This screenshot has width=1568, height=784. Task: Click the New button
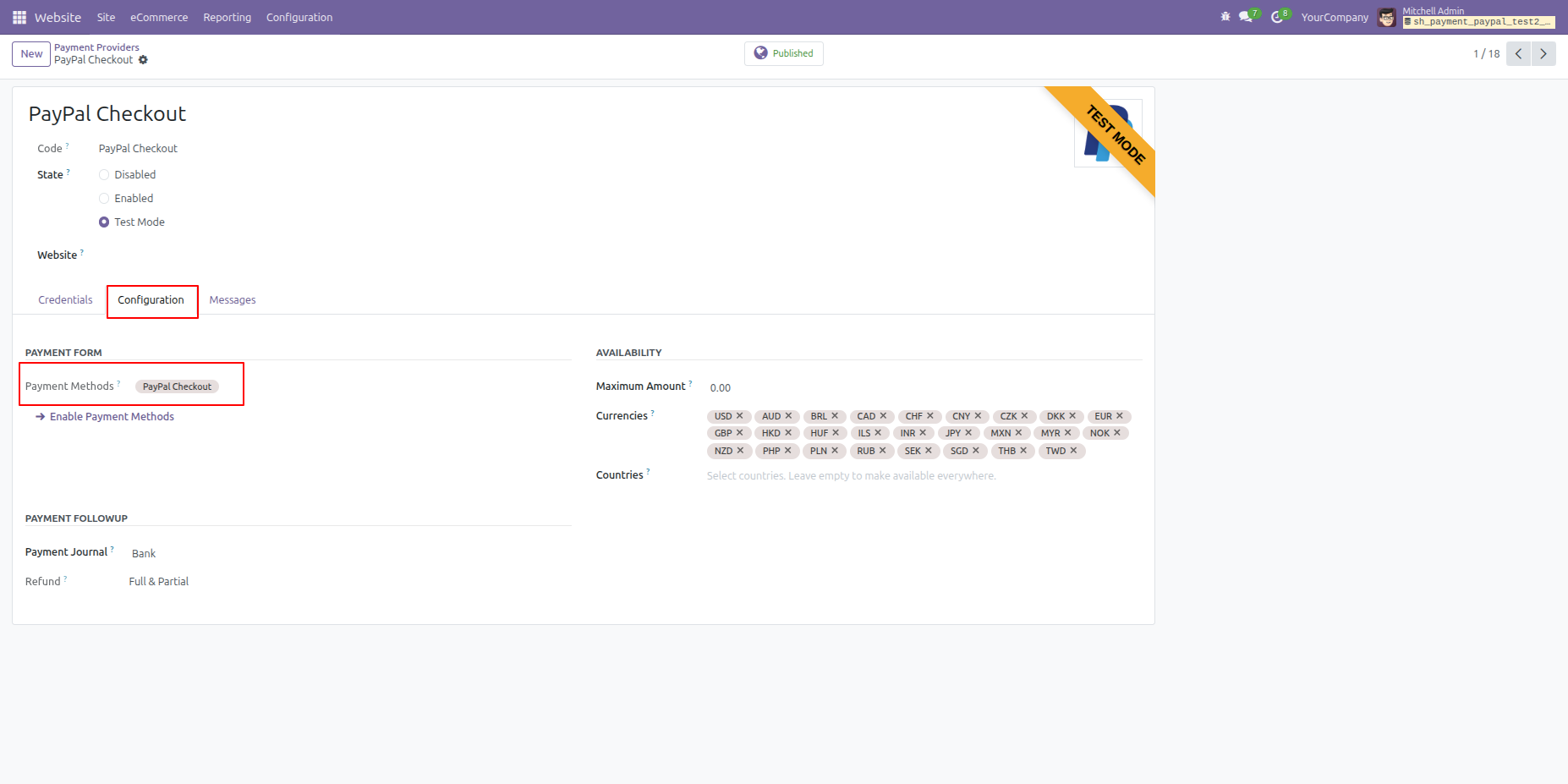31,53
